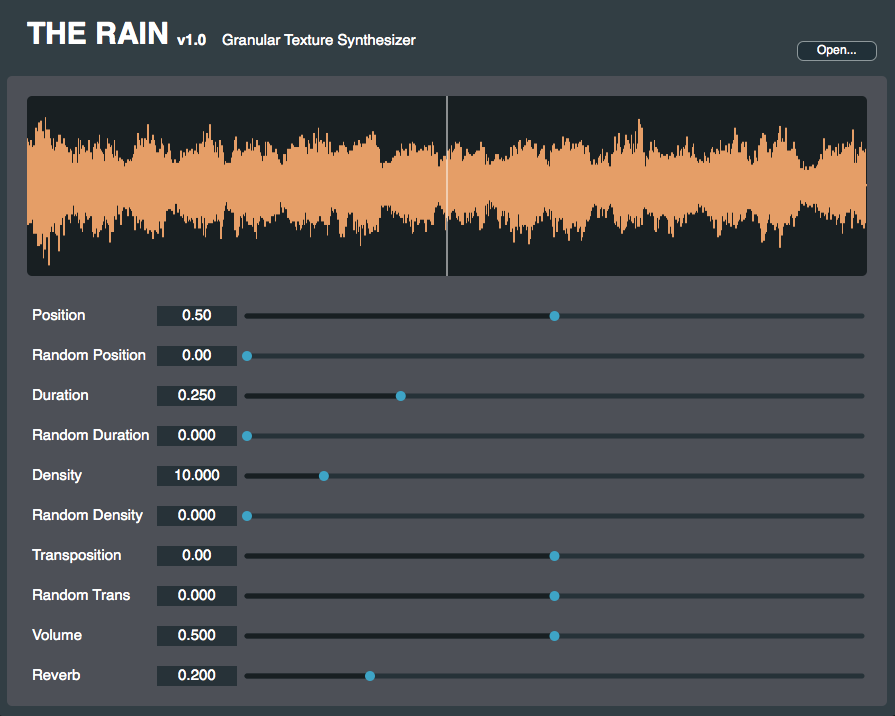The width and height of the screenshot is (895, 716).
Task: Select the Density value field 10.000
Action: [197, 476]
